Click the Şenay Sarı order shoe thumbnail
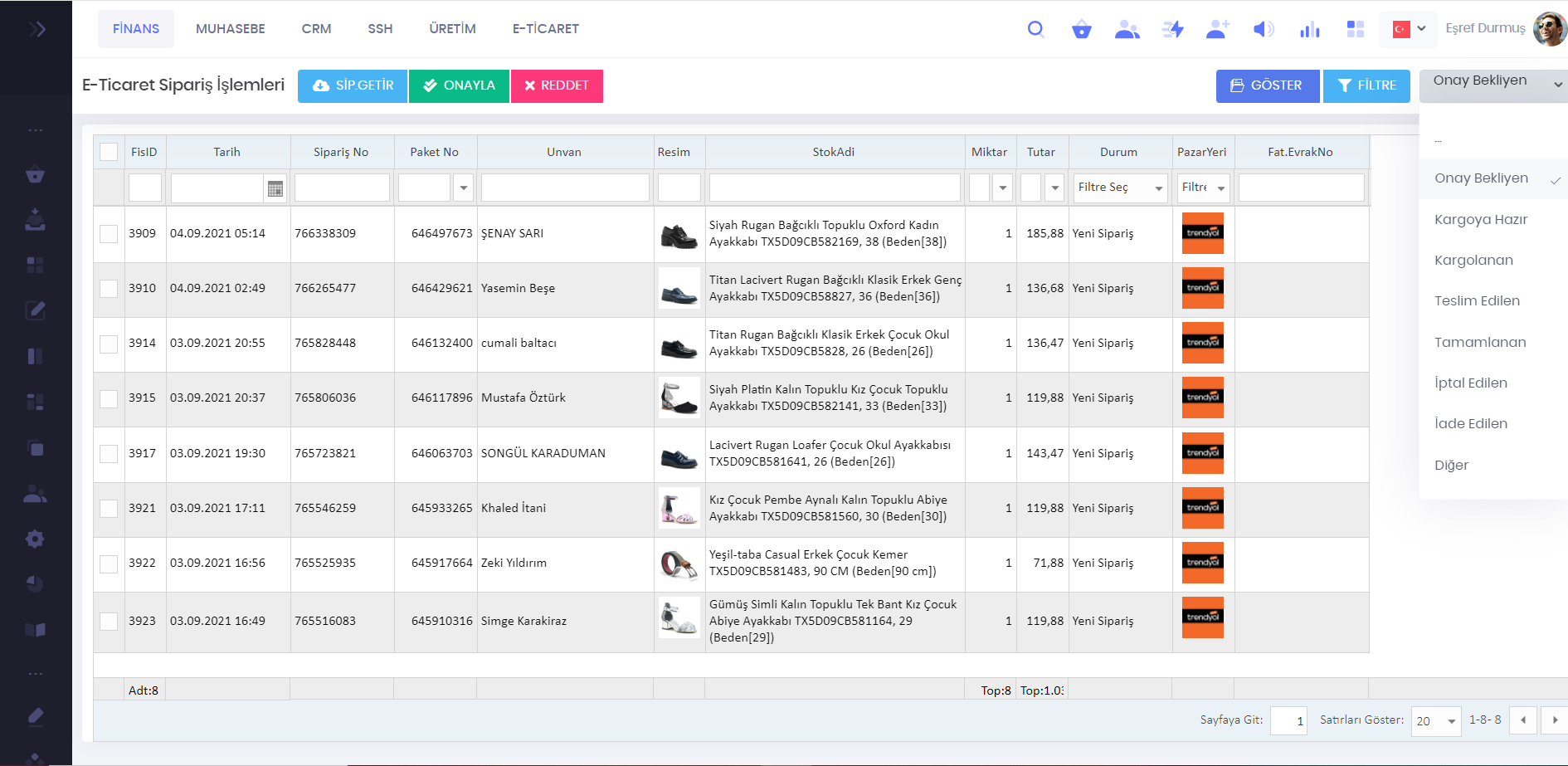This screenshot has height=766, width=1568. click(679, 235)
